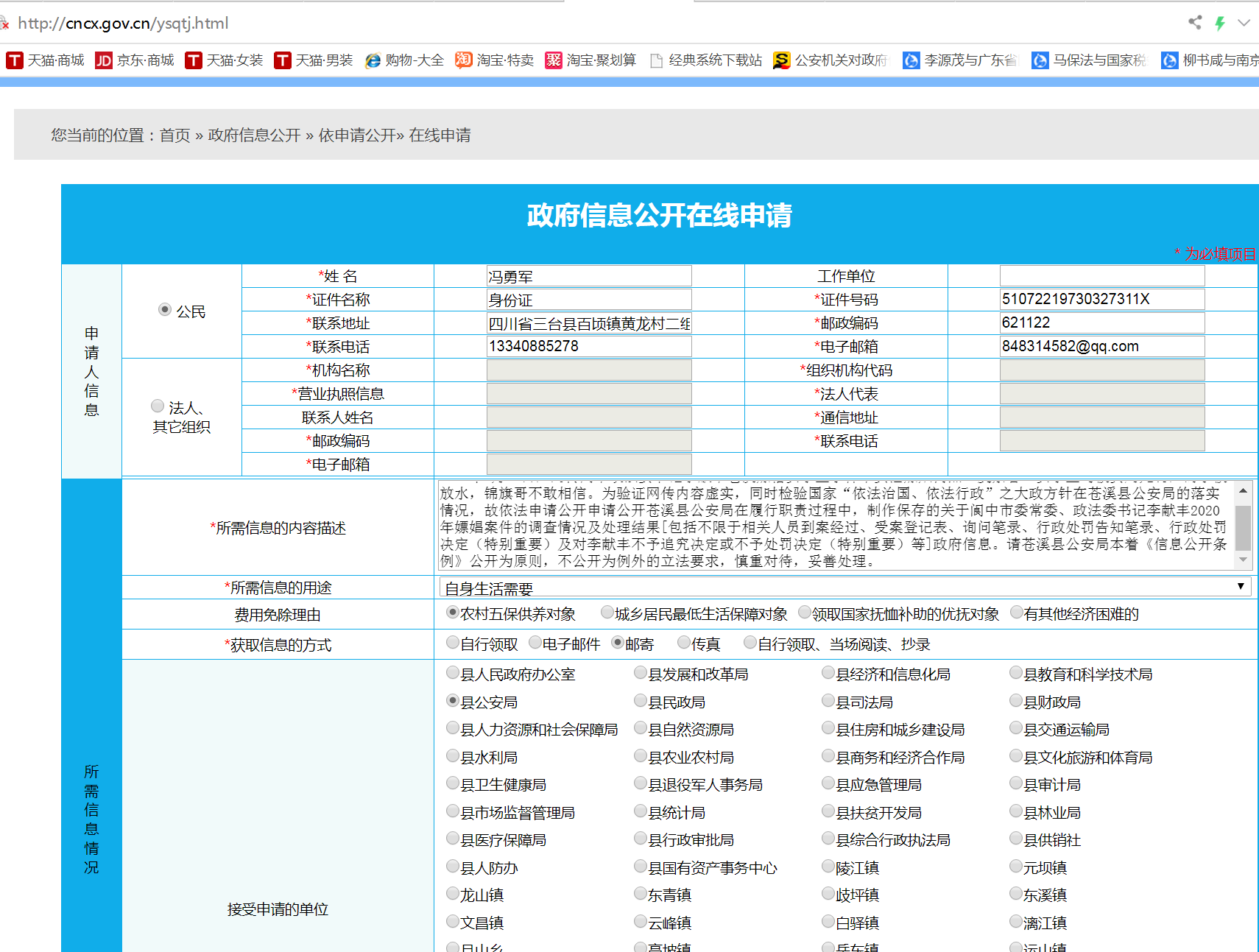Click the 联系电话 field showing 13340885278
Screen dimensions: 1259x952
589,347
